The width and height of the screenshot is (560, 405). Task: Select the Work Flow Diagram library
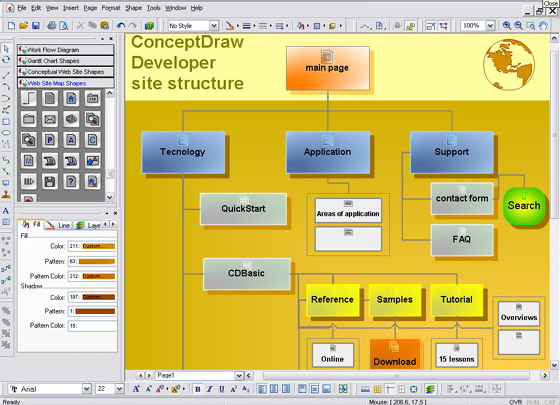[66, 50]
